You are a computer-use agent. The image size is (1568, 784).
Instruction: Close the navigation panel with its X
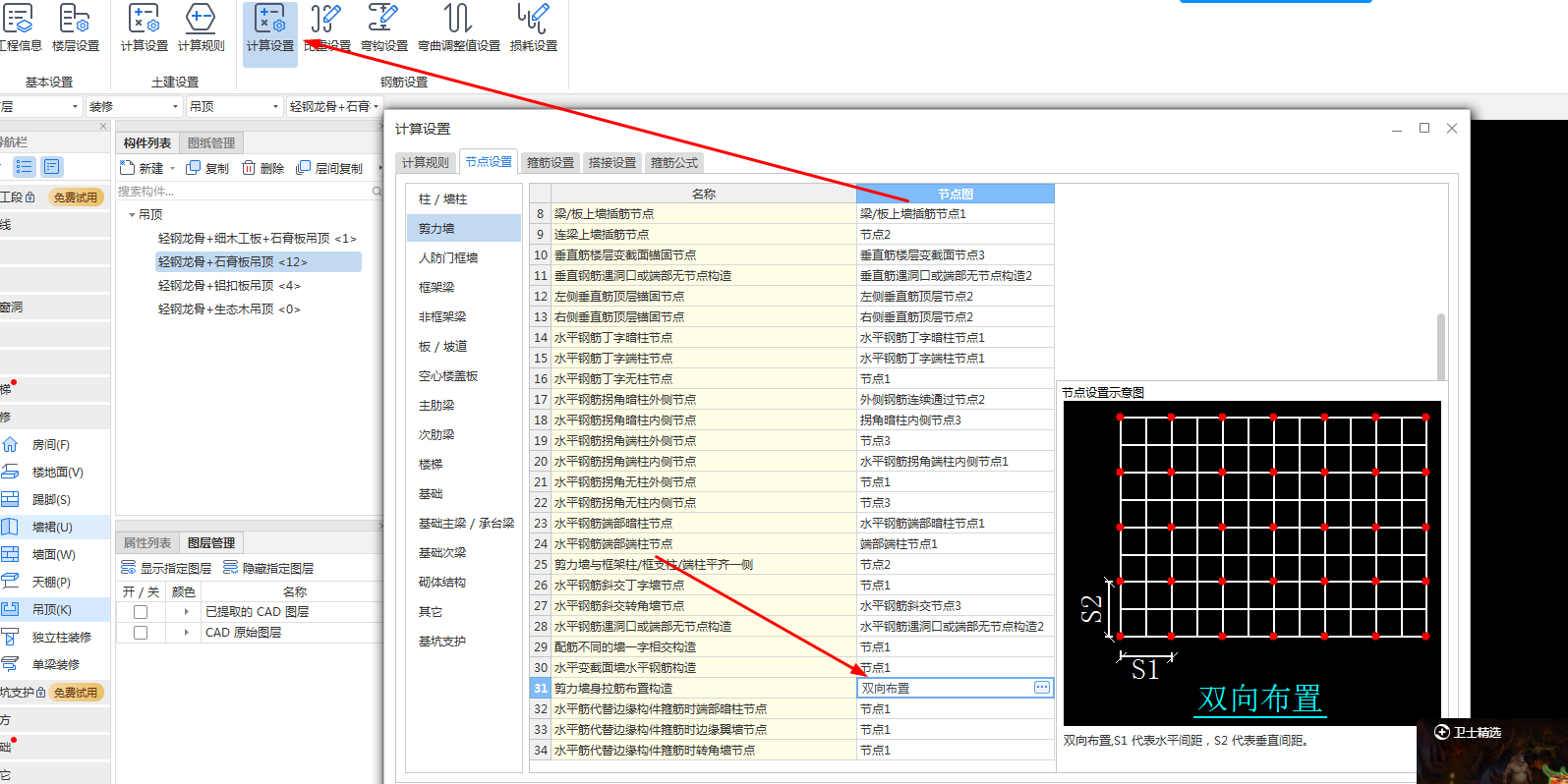[x=103, y=126]
